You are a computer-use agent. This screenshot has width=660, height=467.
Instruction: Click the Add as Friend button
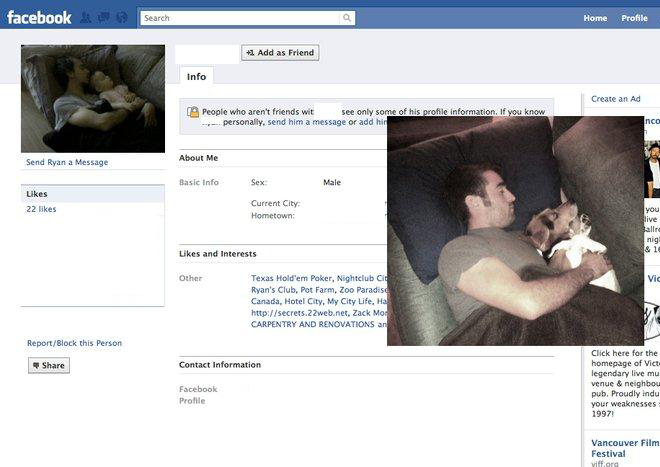[x=280, y=53]
